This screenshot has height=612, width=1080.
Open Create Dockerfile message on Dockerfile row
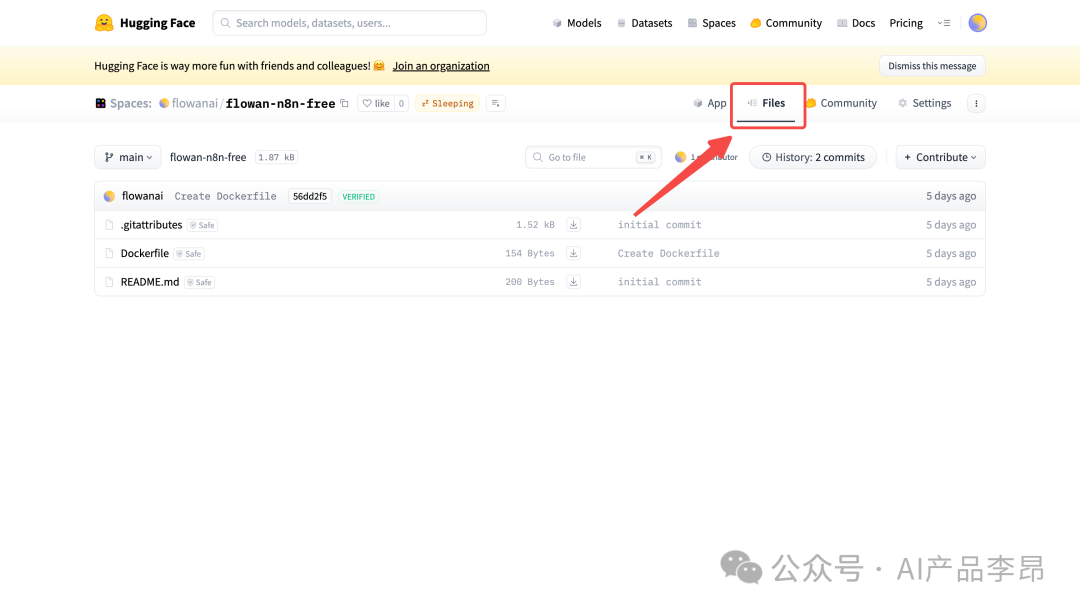tap(668, 253)
